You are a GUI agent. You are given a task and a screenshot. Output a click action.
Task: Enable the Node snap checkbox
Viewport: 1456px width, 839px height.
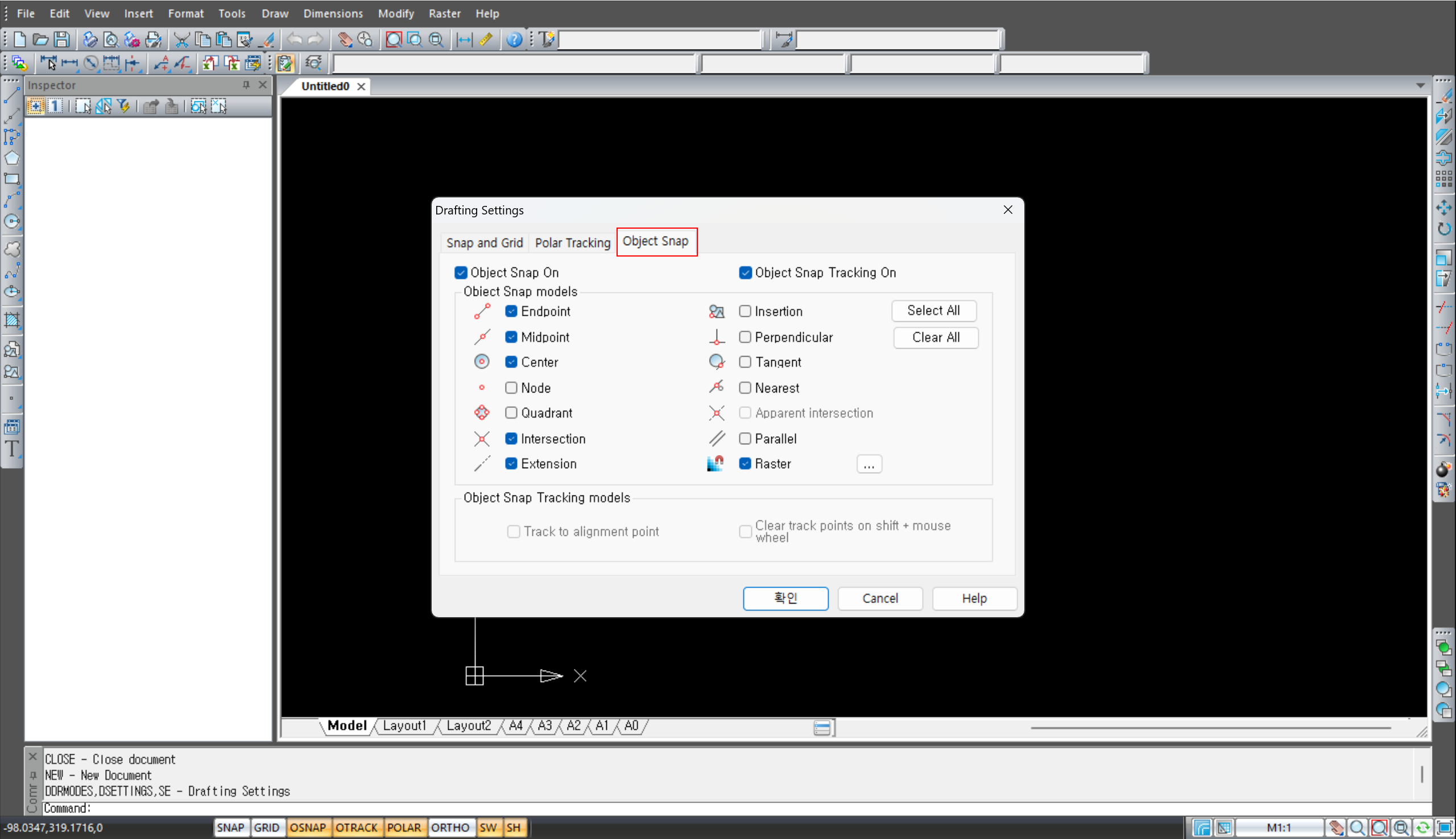(x=511, y=388)
